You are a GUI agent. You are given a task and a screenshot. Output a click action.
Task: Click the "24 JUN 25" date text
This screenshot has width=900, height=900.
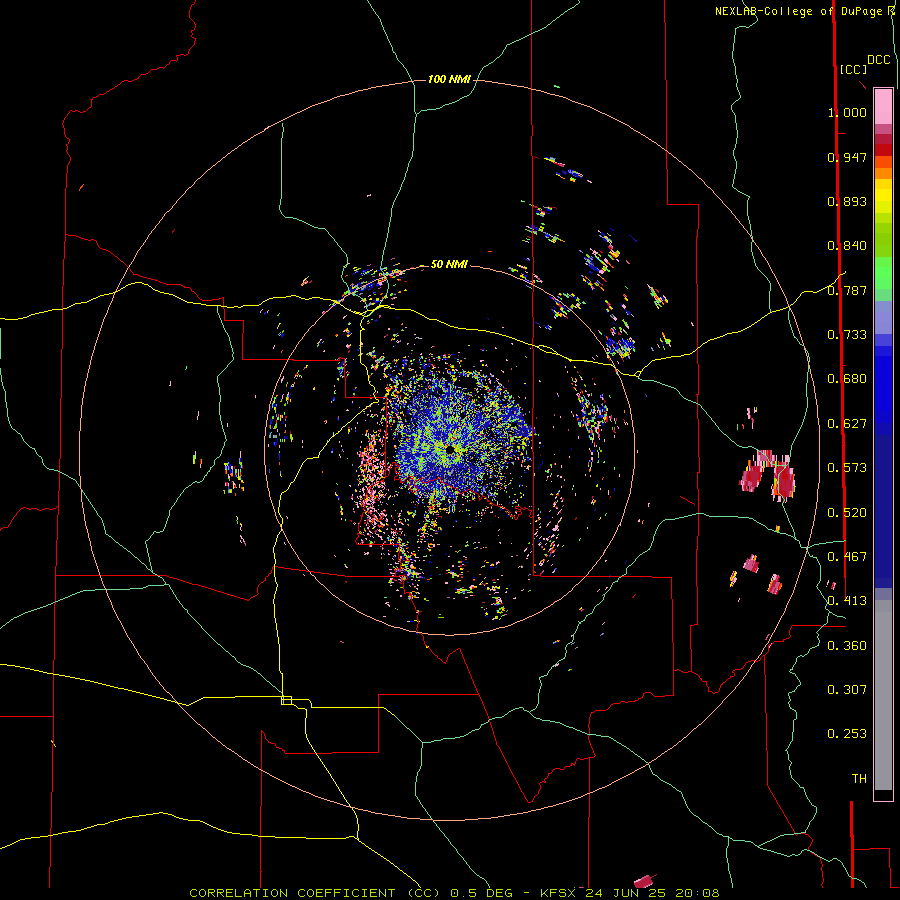pos(625,893)
